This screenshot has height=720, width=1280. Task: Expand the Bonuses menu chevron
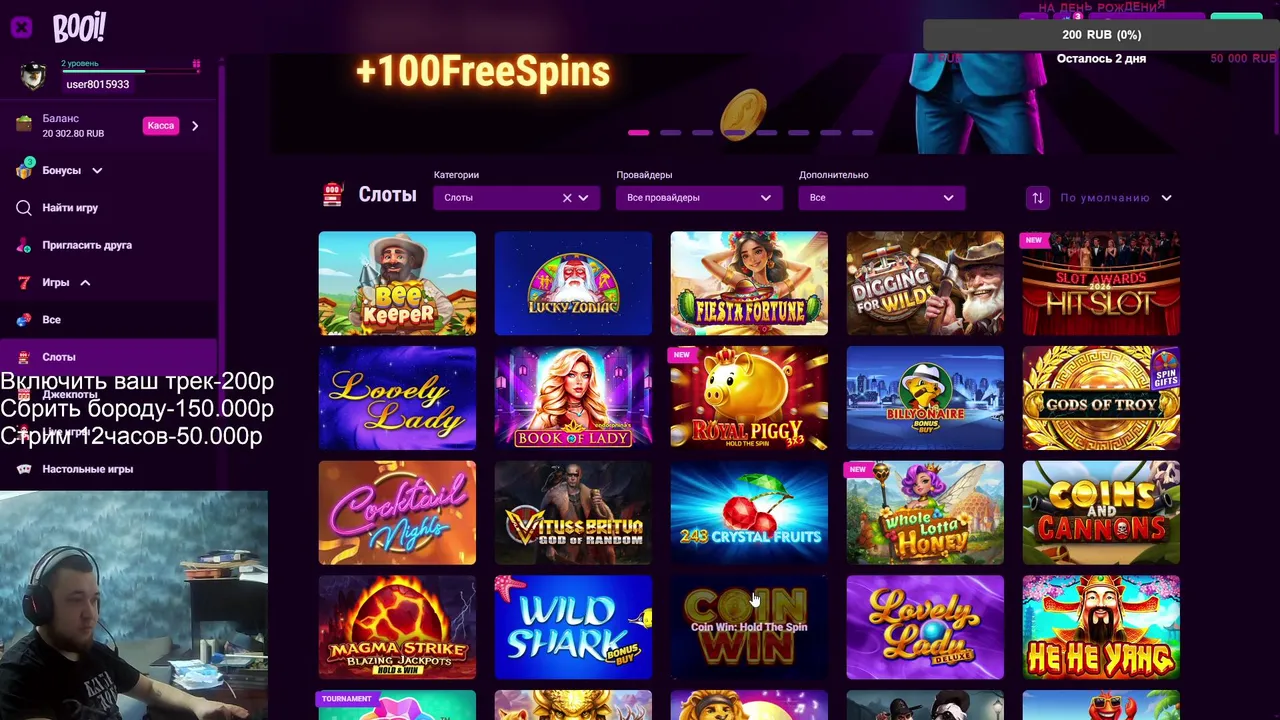pos(97,171)
